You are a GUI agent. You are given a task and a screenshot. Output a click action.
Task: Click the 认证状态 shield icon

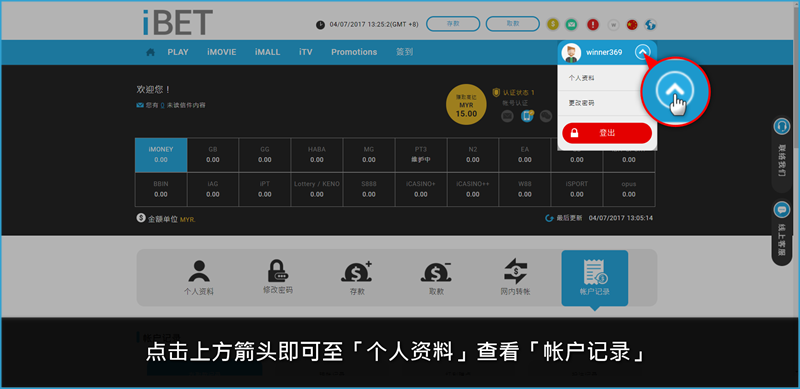[x=495, y=92]
